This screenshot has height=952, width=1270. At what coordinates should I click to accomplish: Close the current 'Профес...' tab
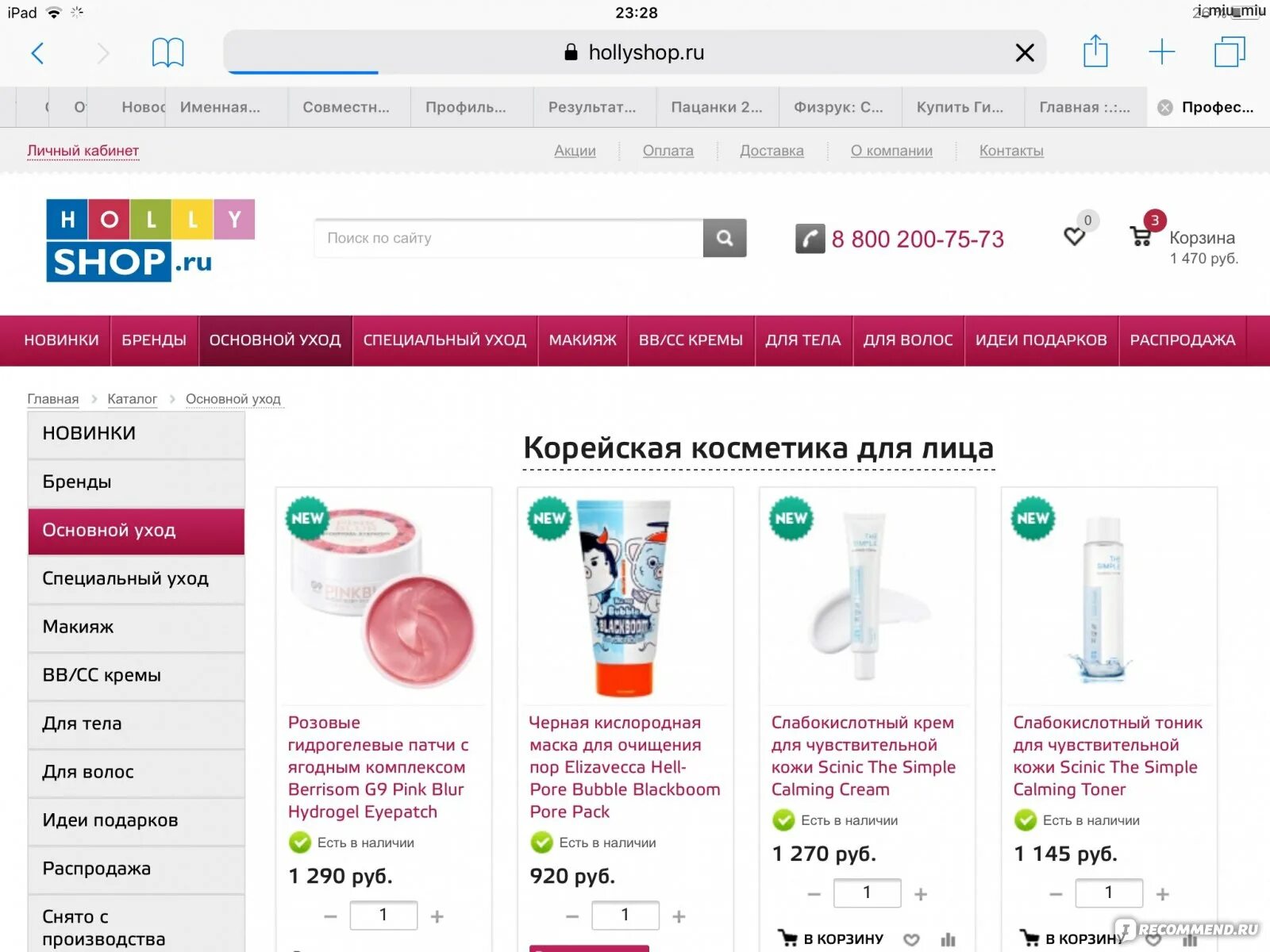[x=1164, y=108]
